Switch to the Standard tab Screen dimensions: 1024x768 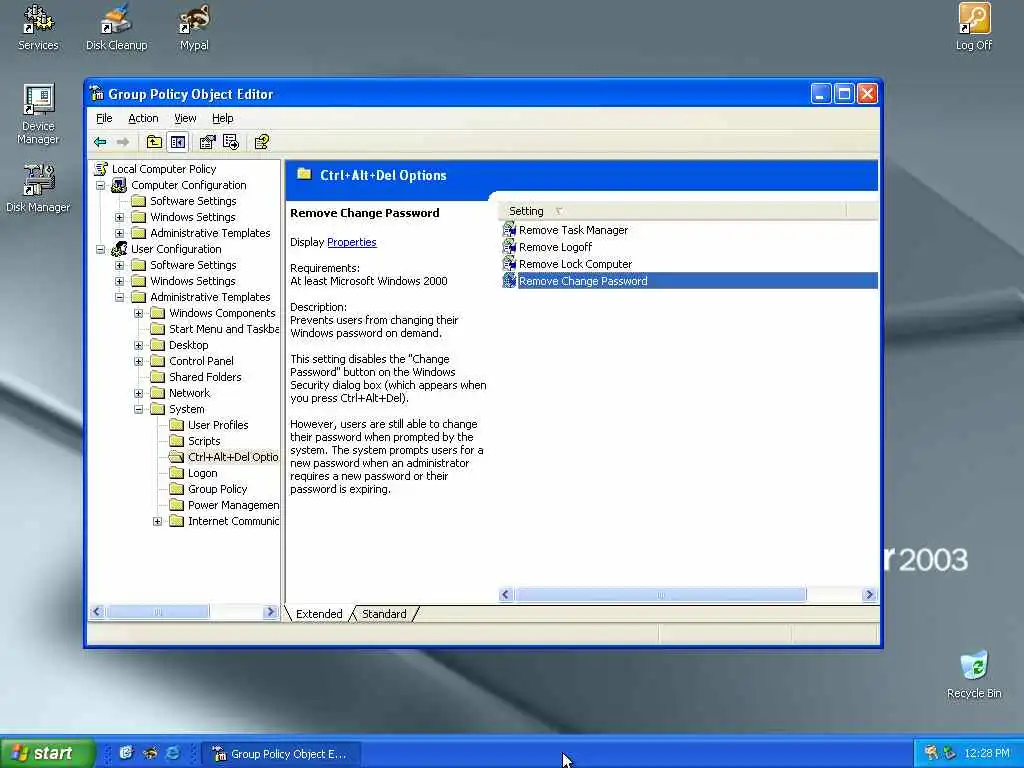[x=384, y=614]
